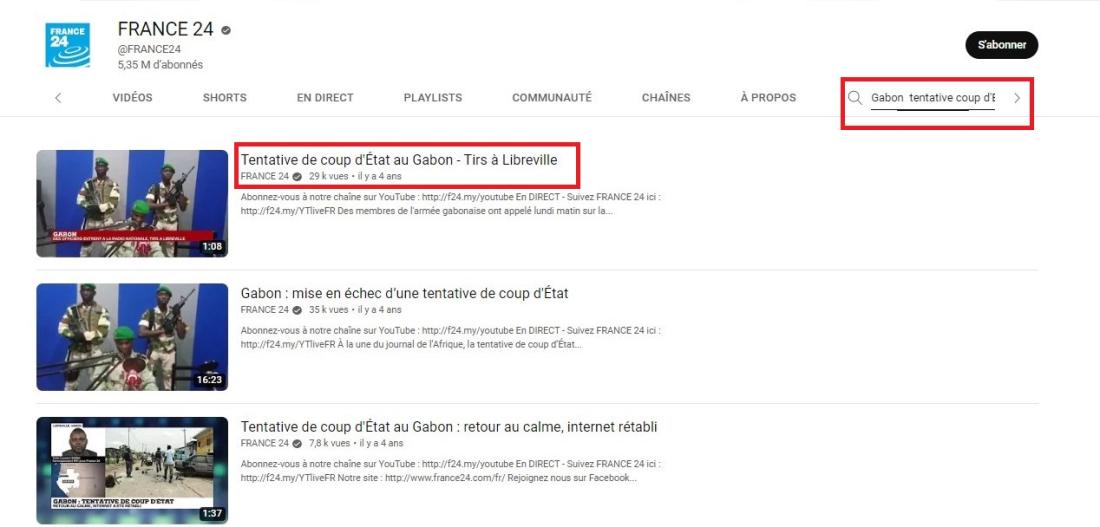The image size is (1100, 527).
Task: Open the CHAÎNES tab
Action: 666,98
